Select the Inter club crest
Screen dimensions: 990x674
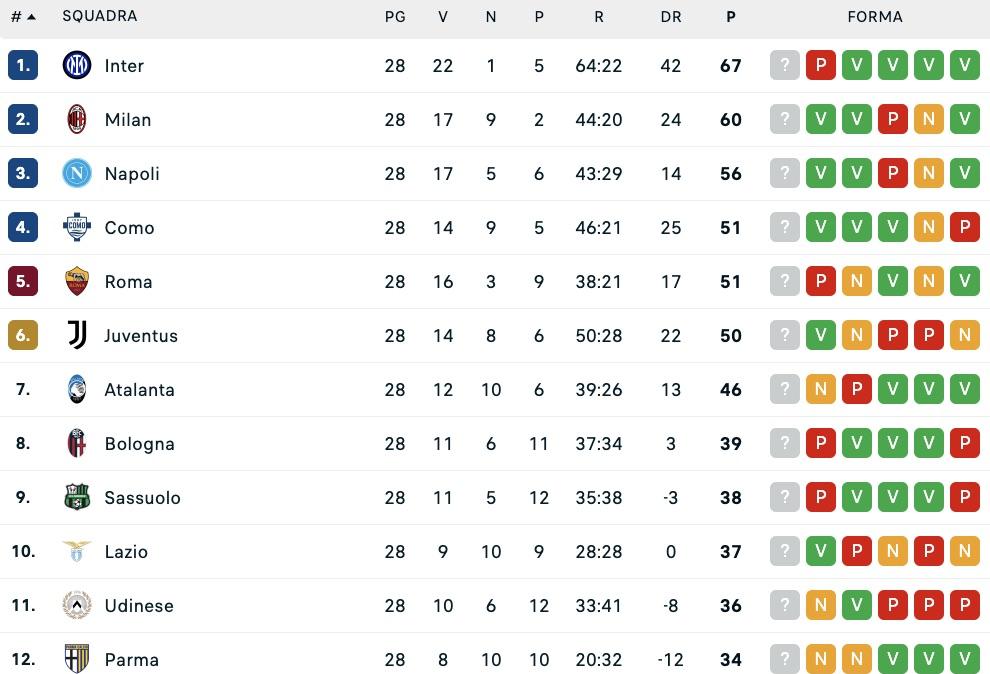point(76,66)
